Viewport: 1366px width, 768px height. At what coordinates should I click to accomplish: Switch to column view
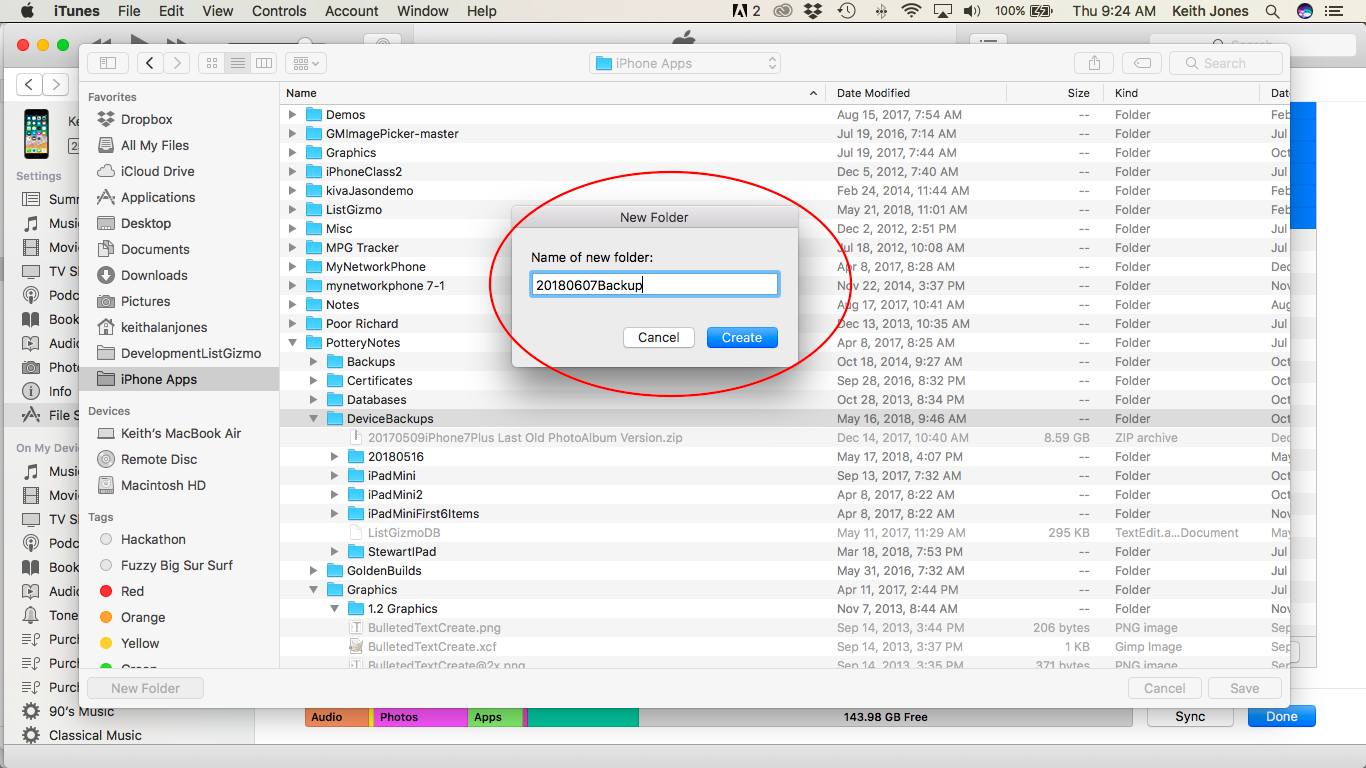264,63
